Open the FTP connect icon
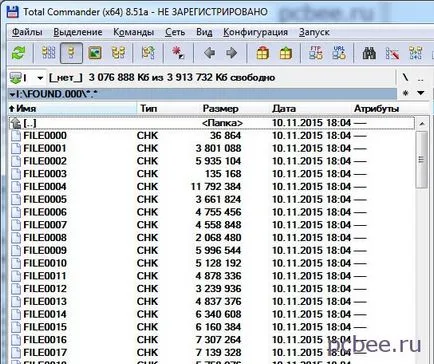Viewport: 434px width, 364px height. tap(316, 53)
